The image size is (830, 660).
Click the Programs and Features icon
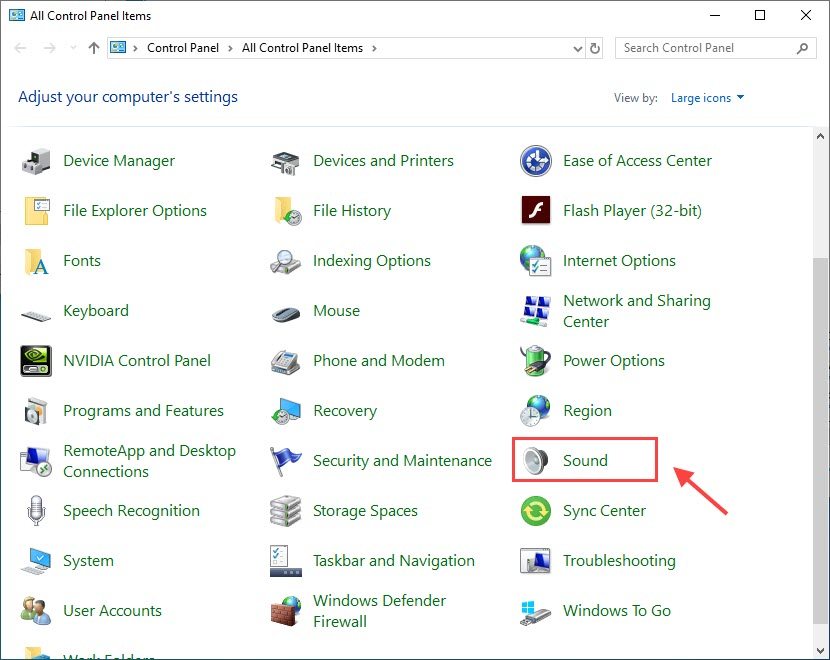coord(35,411)
